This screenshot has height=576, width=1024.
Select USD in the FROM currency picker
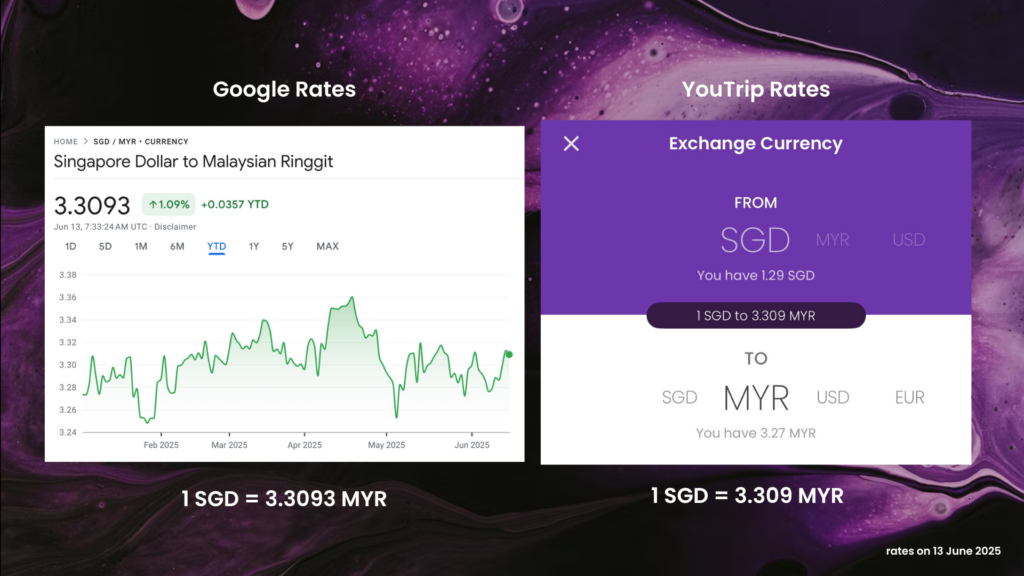[x=909, y=240]
